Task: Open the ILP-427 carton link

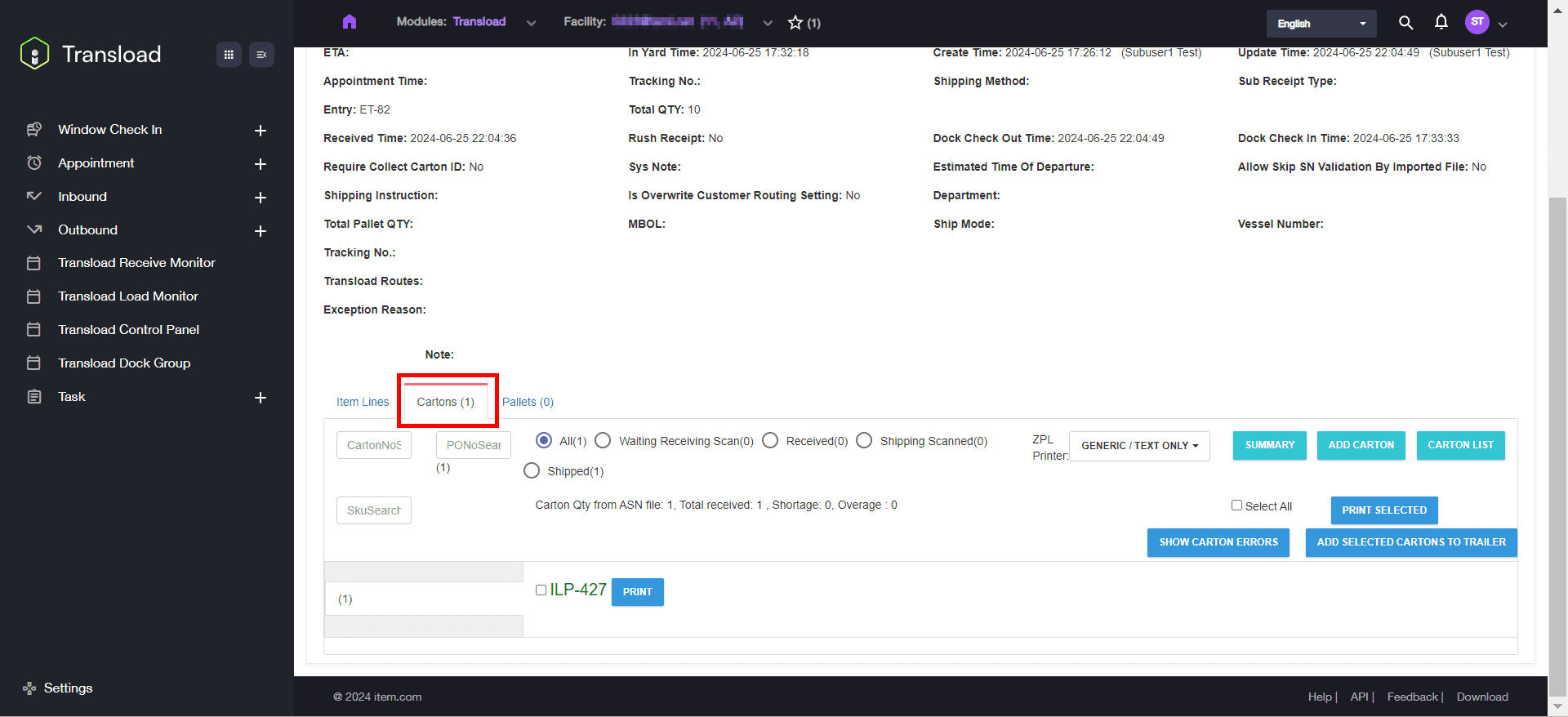Action: [578, 590]
